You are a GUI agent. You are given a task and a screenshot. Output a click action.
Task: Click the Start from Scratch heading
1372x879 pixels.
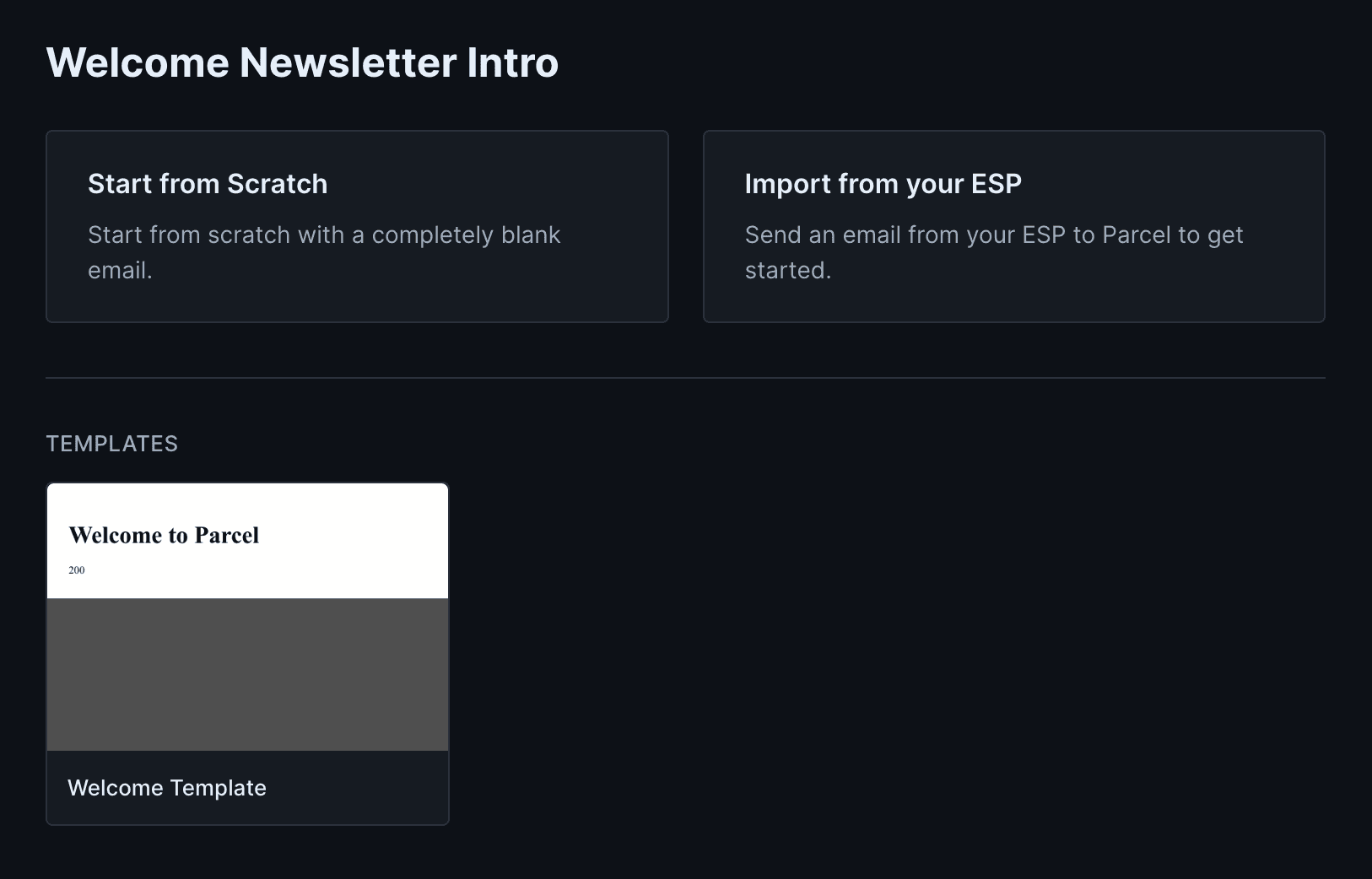(x=208, y=184)
